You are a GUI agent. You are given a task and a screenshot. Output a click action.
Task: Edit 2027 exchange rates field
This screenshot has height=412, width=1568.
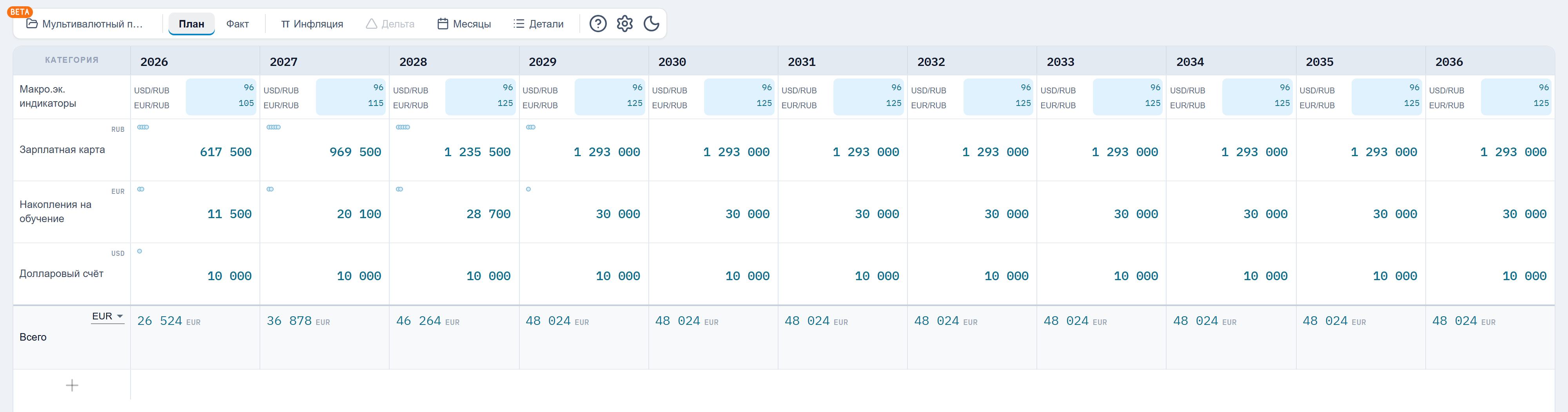tap(350, 97)
